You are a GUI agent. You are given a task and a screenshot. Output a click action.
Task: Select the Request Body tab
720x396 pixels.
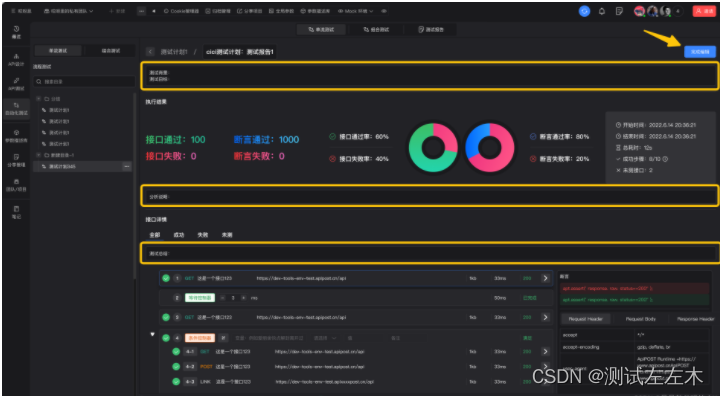pyautogui.click(x=641, y=319)
